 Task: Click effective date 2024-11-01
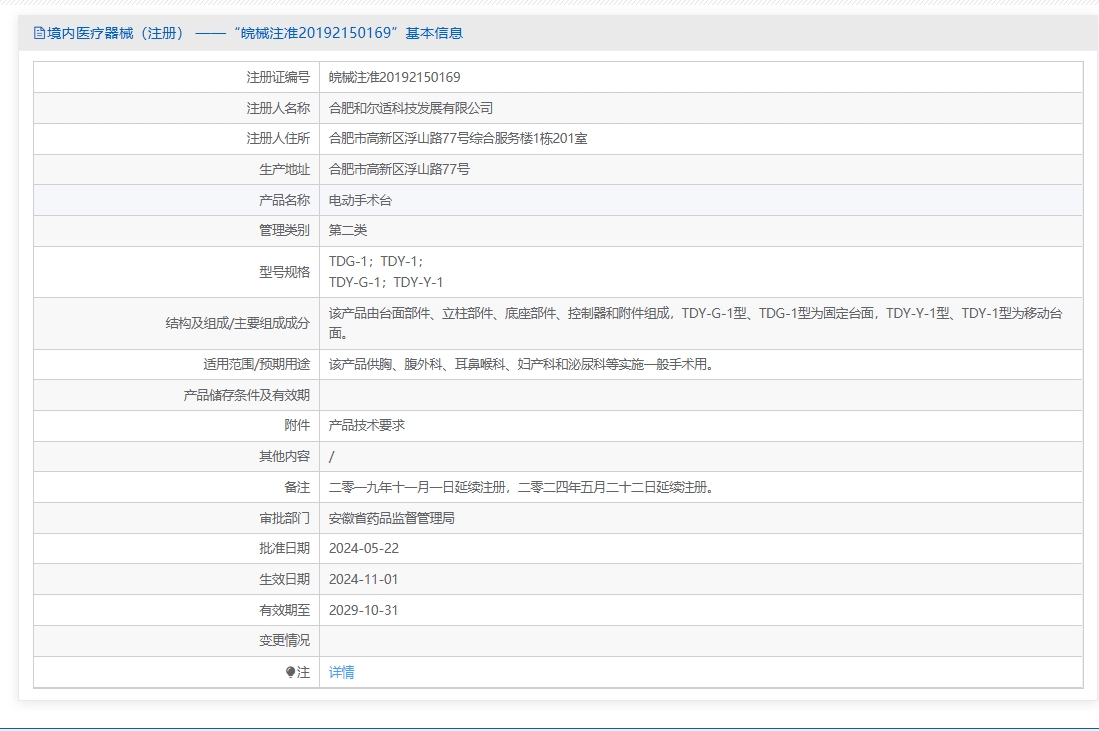[x=363, y=580]
